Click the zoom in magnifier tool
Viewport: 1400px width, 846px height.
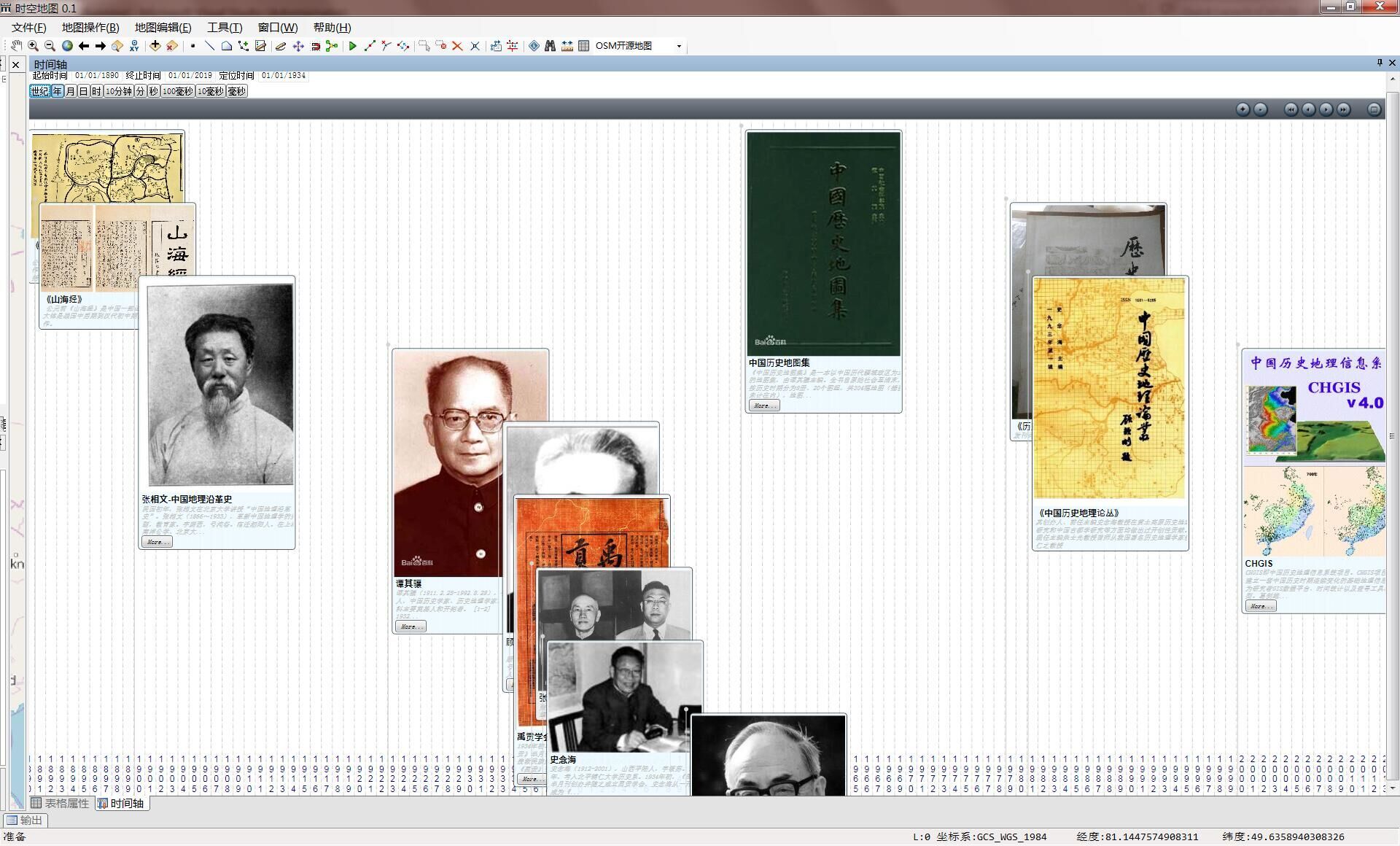(x=33, y=46)
